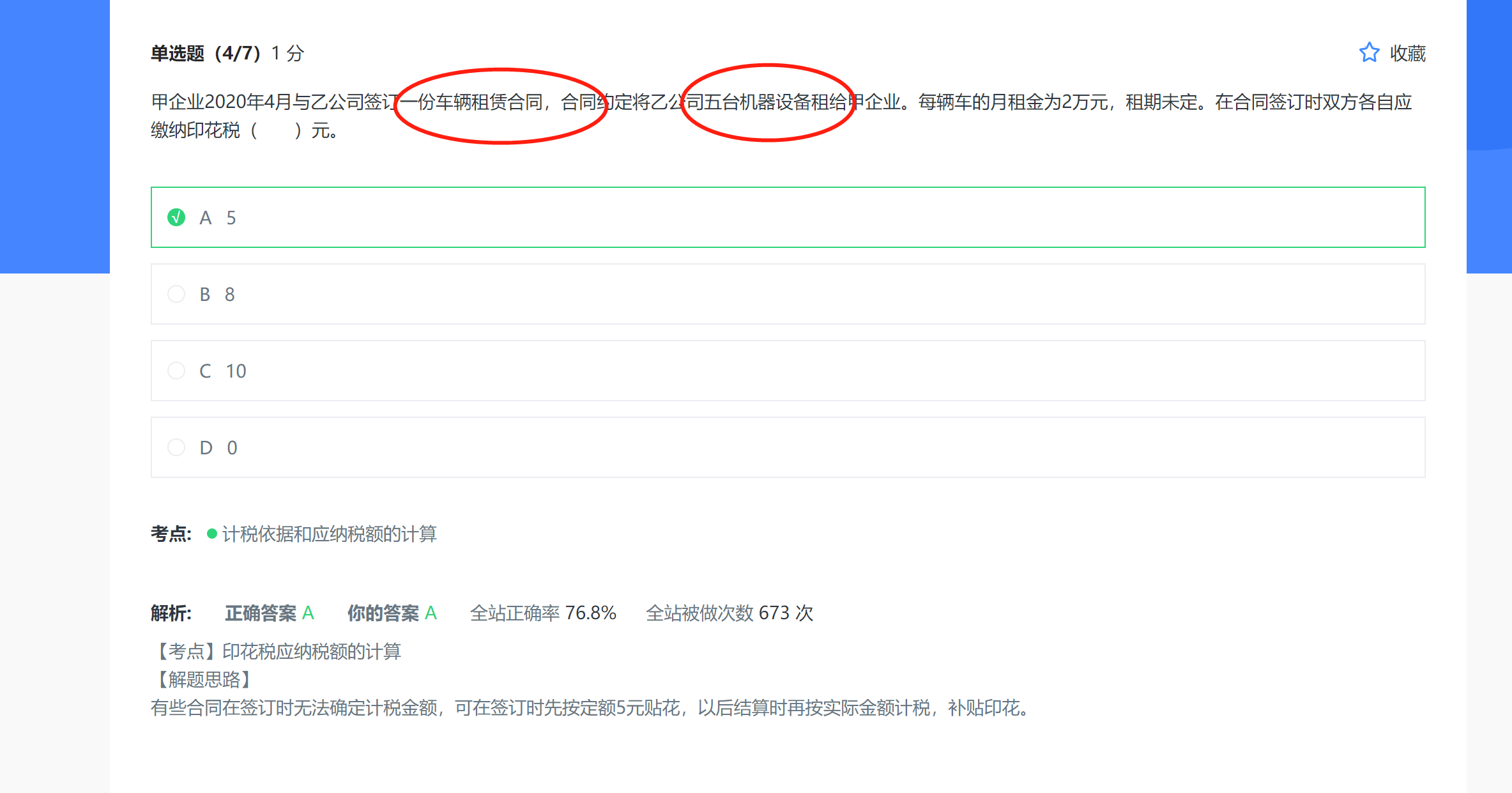The height and width of the screenshot is (793, 1512).
Task: Click the 全站正确率 76.8% statistic
Action: pyautogui.click(x=543, y=613)
